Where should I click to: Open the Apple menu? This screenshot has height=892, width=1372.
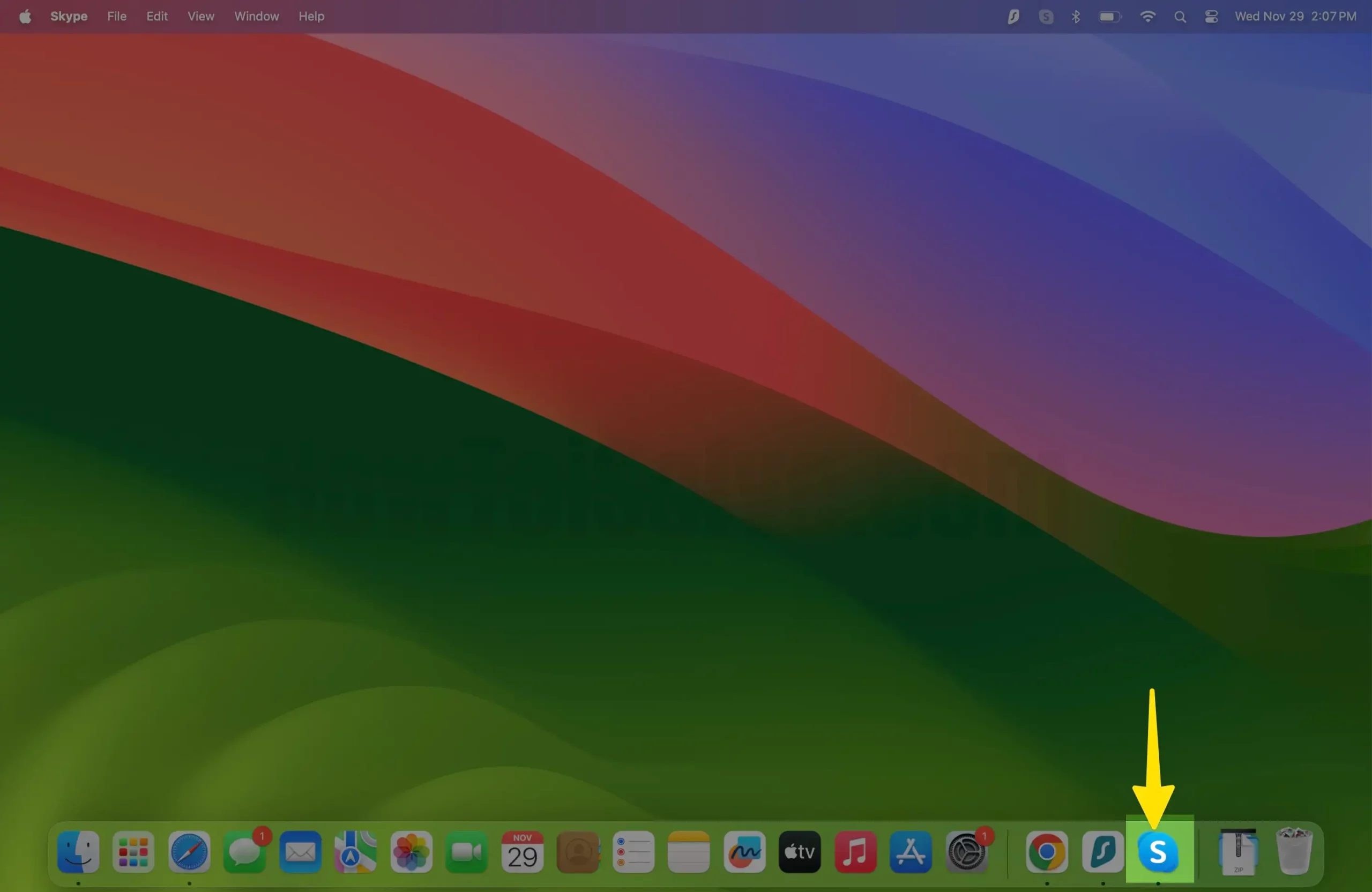pos(25,17)
